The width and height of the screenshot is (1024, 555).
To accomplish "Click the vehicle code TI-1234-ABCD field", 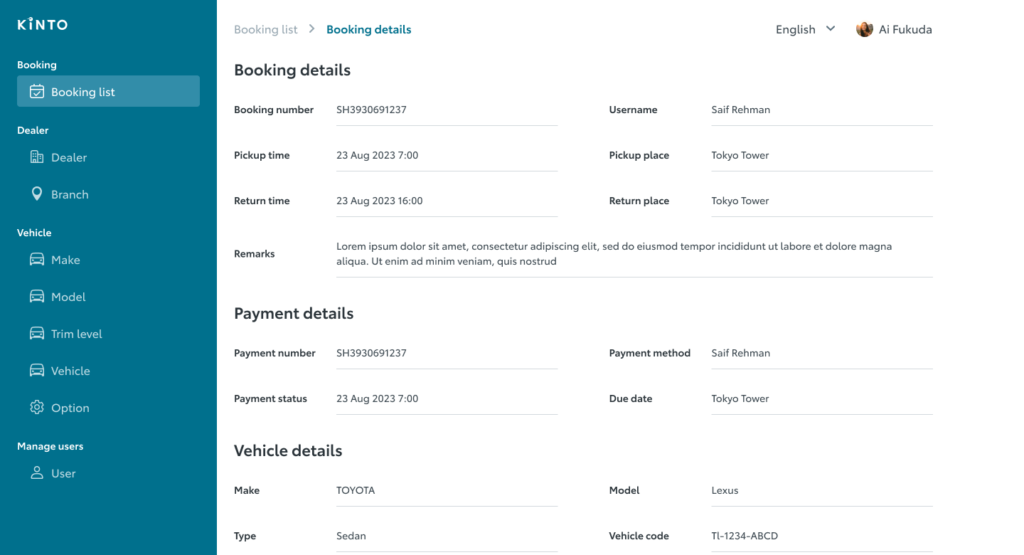I will coord(744,536).
